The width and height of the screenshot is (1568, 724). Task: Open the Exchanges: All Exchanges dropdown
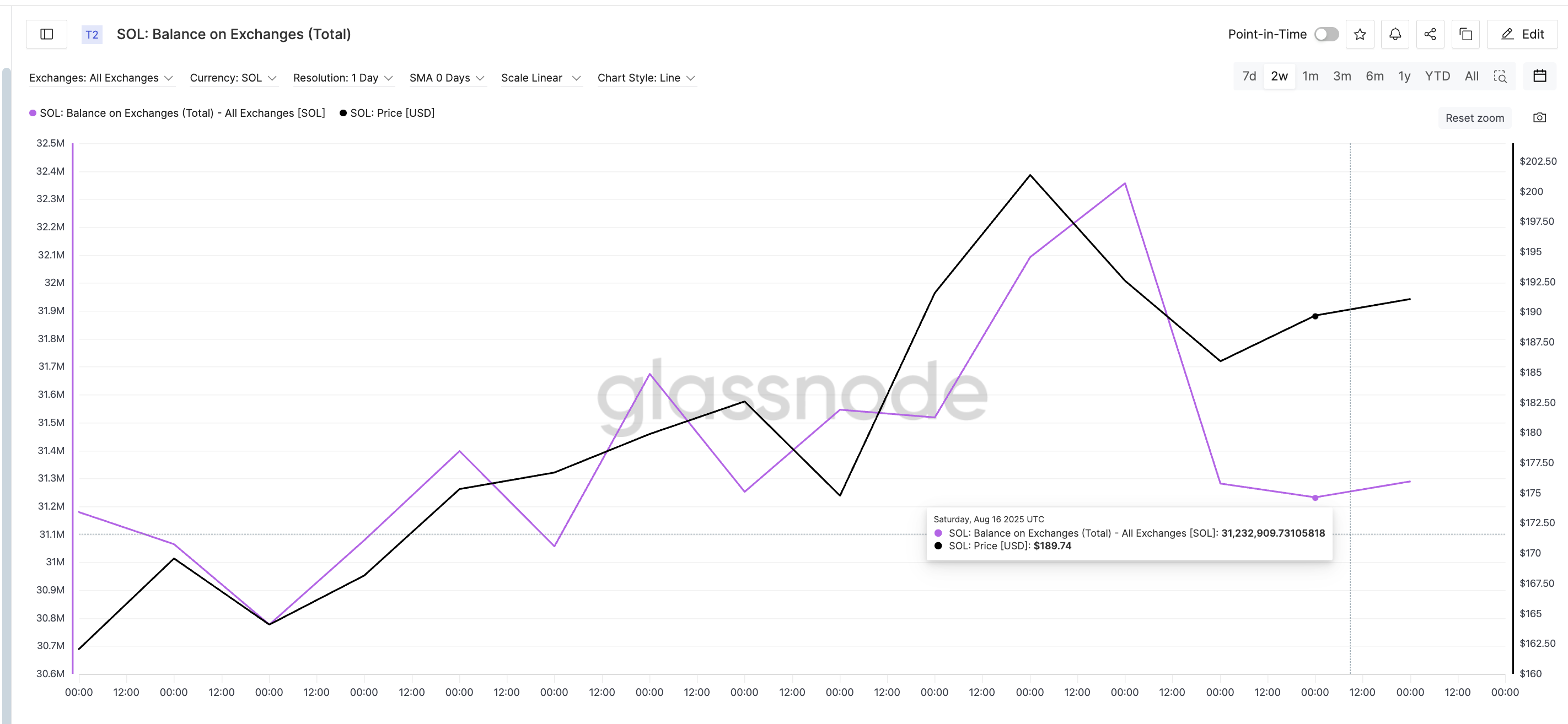101,77
